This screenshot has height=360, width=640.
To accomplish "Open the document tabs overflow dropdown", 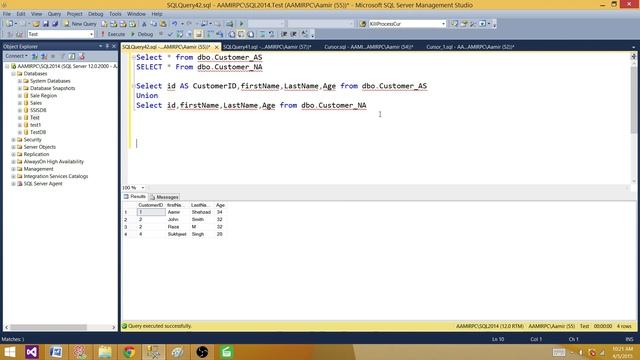I will tap(633, 47).
